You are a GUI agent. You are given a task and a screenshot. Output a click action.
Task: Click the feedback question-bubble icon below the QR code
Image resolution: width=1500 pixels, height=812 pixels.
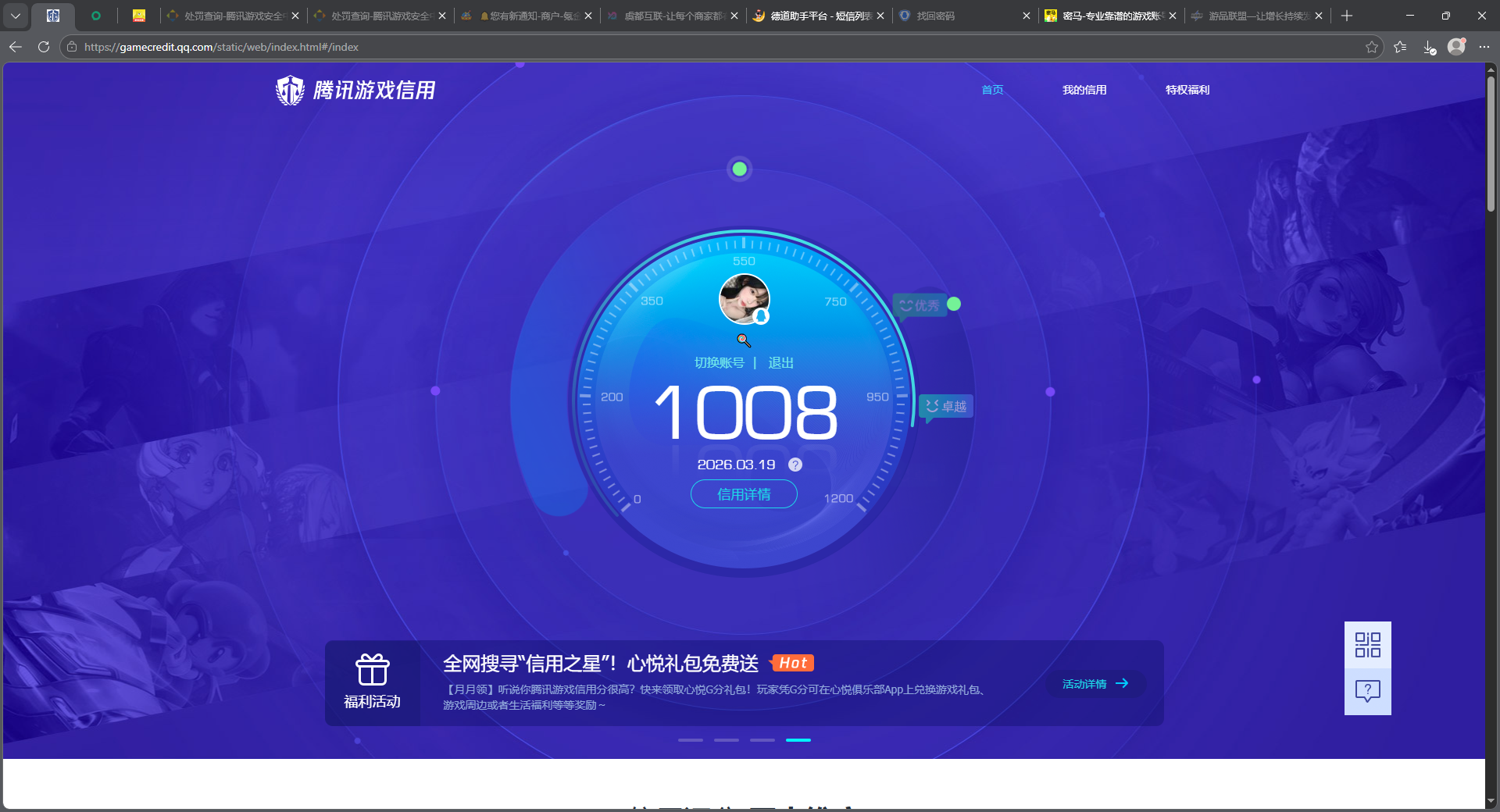(1366, 692)
